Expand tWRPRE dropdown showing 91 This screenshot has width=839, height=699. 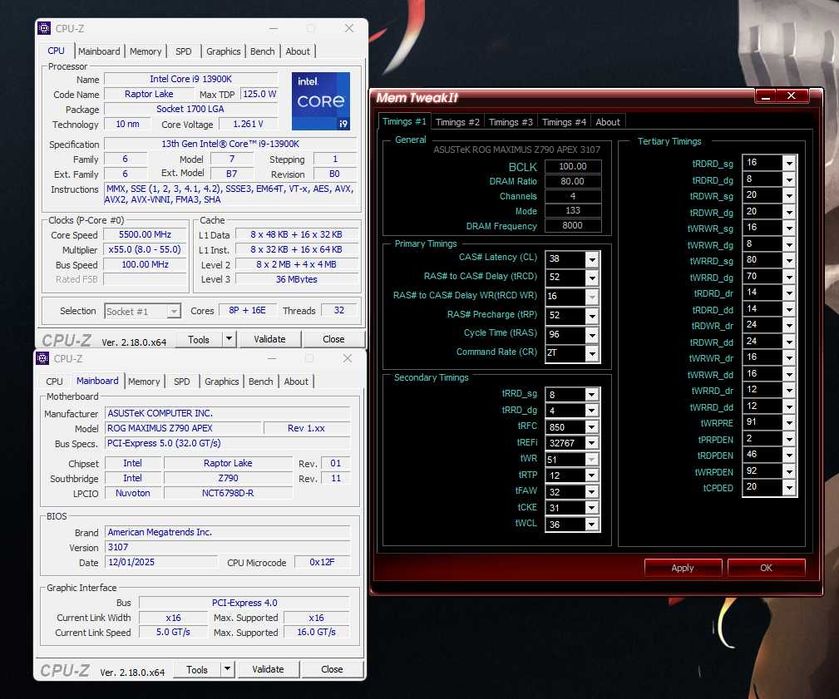789,423
